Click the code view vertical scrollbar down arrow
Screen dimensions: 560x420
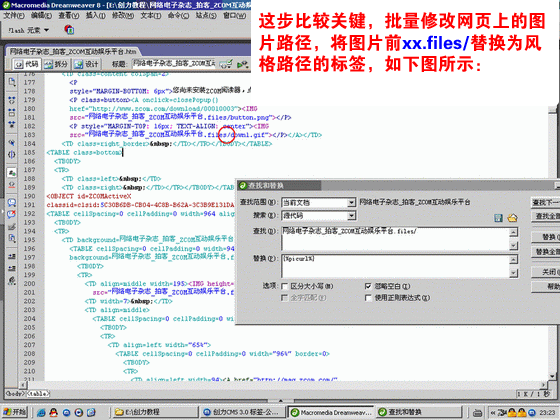point(552,376)
